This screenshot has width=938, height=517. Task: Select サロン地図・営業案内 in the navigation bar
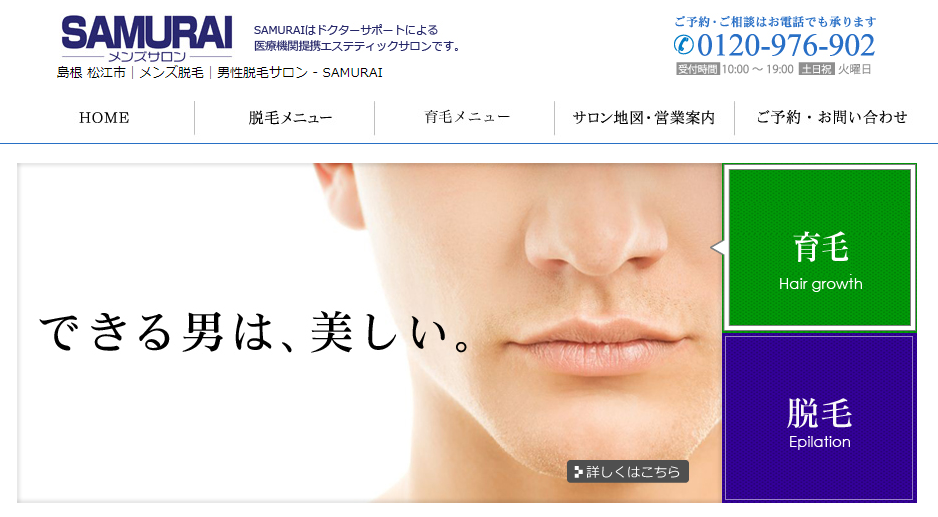coord(644,118)
